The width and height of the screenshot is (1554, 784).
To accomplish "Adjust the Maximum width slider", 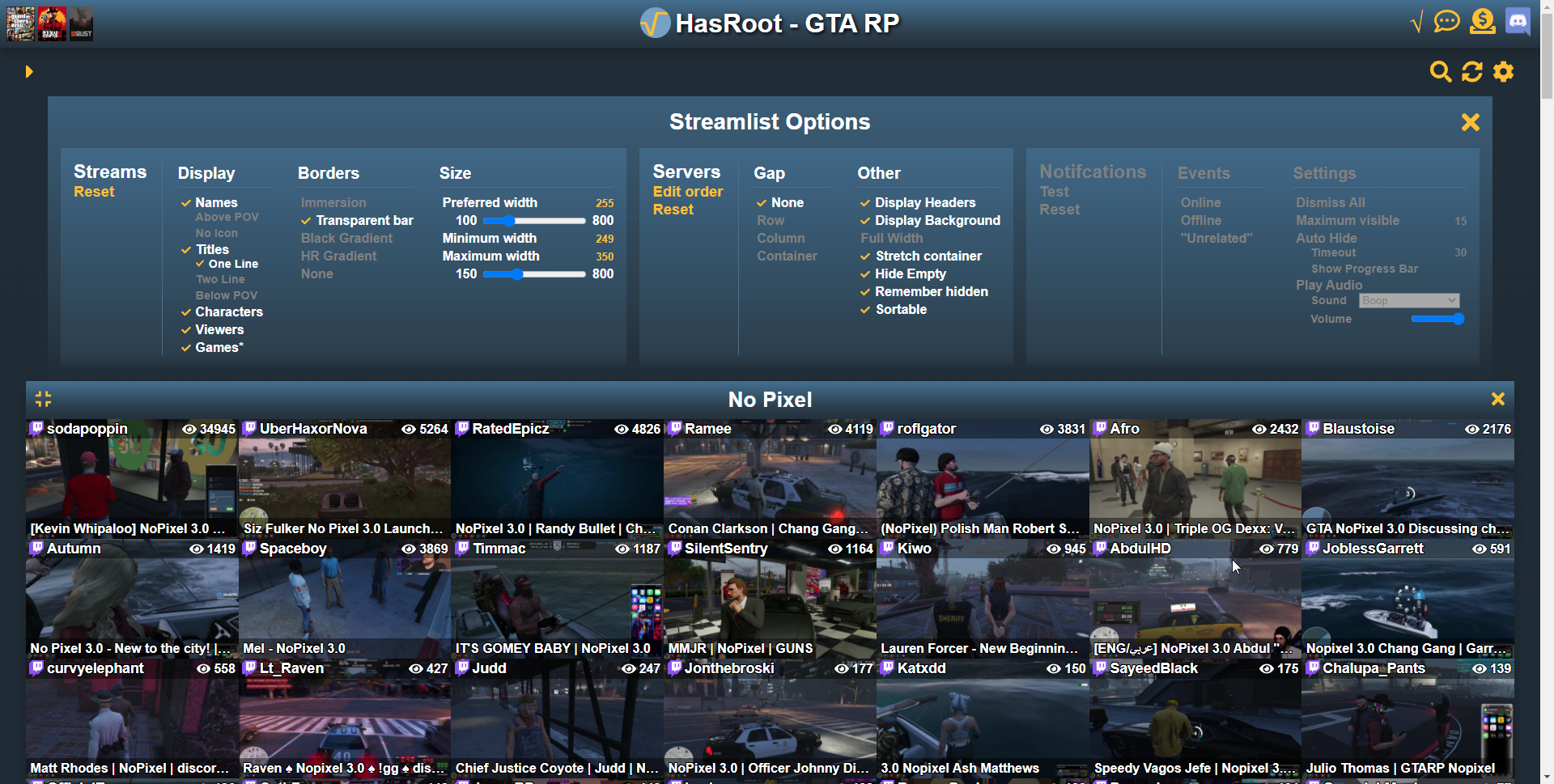I will 534,274.
